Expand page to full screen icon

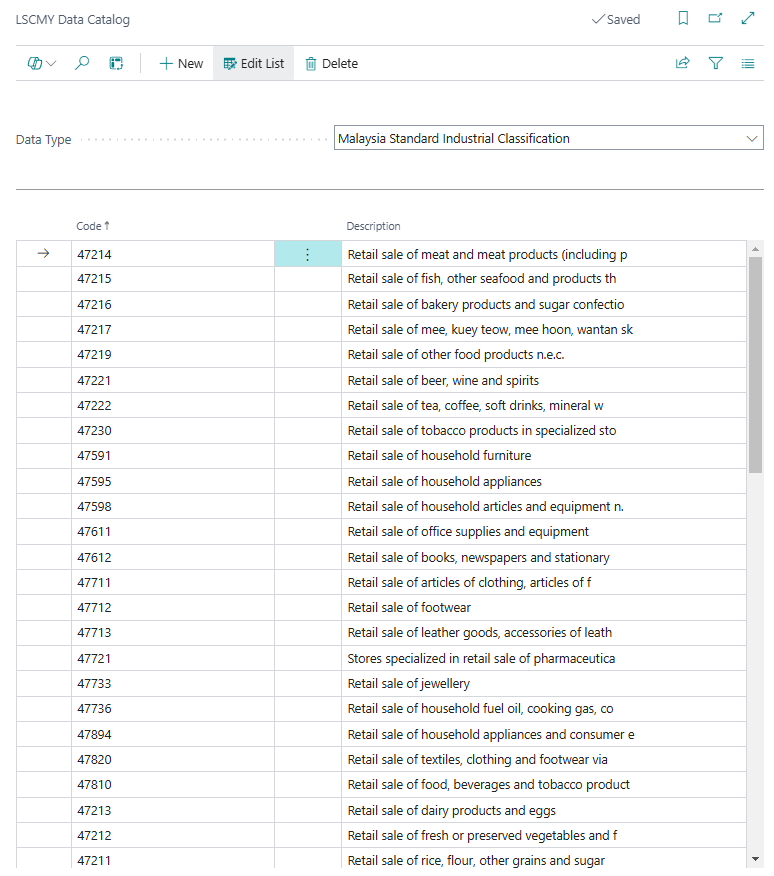[748, 19]
